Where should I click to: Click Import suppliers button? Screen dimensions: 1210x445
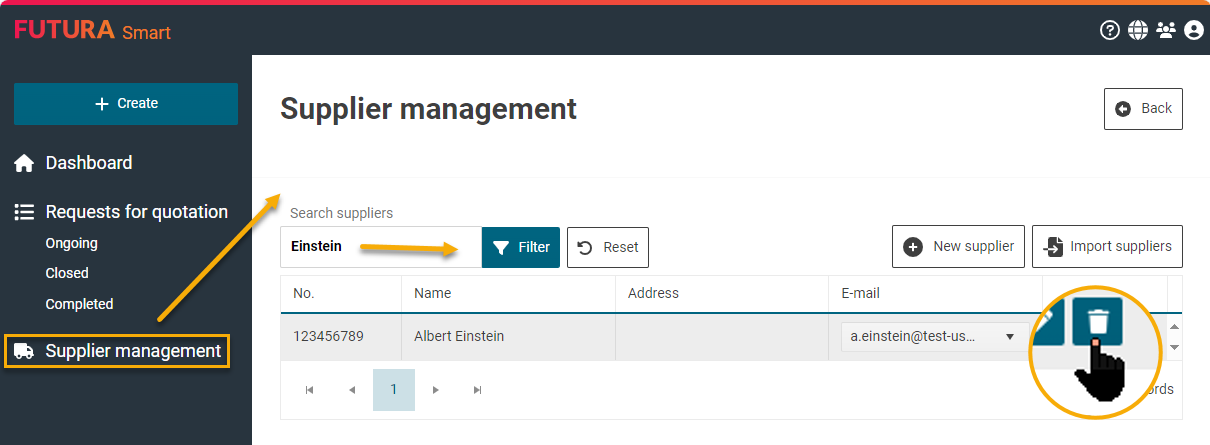pos(1107,246)
